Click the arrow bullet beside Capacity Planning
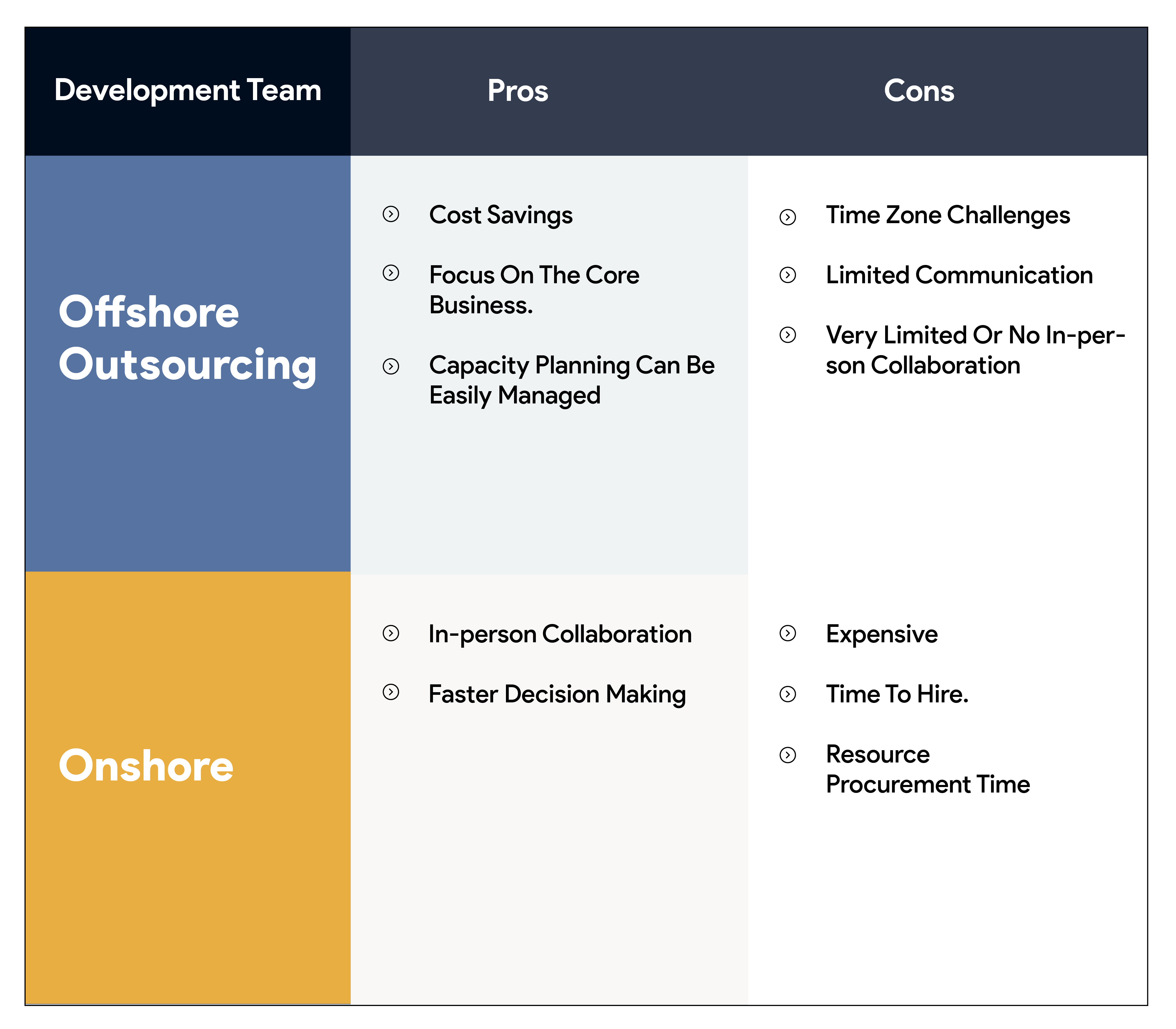 coord(390,366)
